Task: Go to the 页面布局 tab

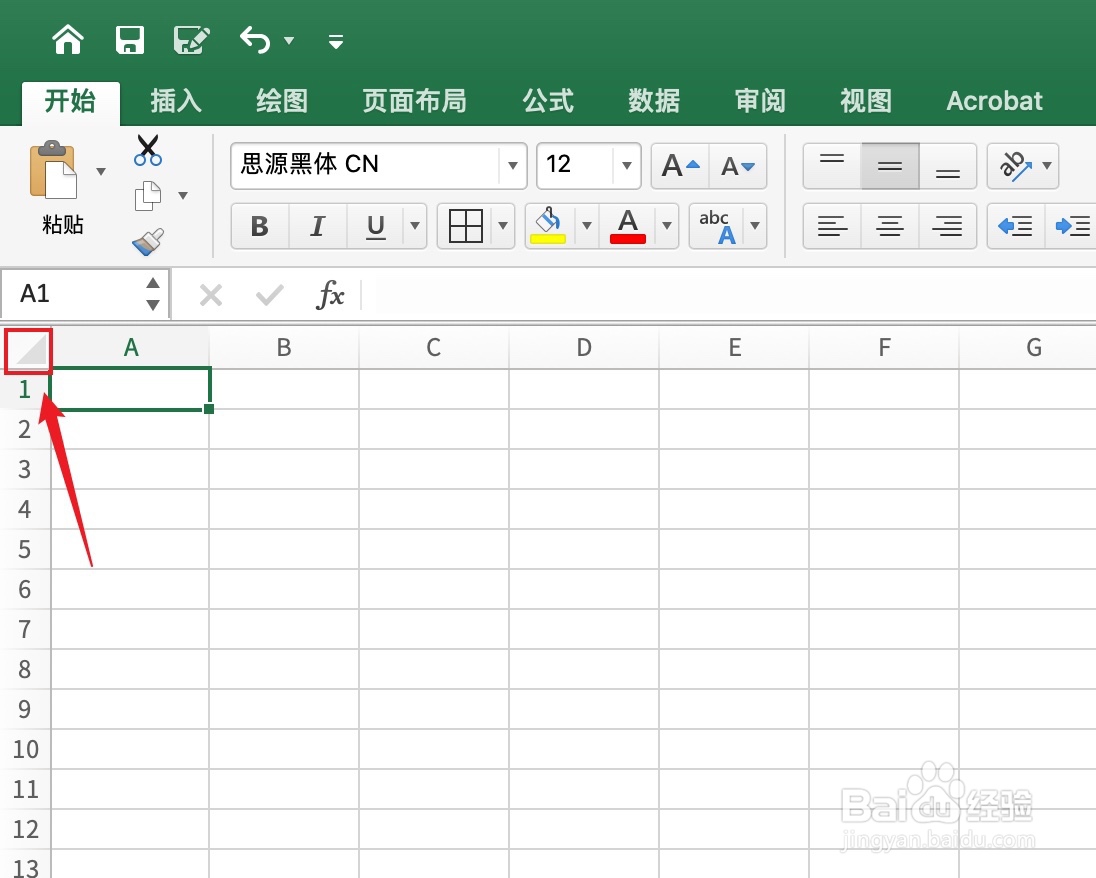Action: (414, 101)
